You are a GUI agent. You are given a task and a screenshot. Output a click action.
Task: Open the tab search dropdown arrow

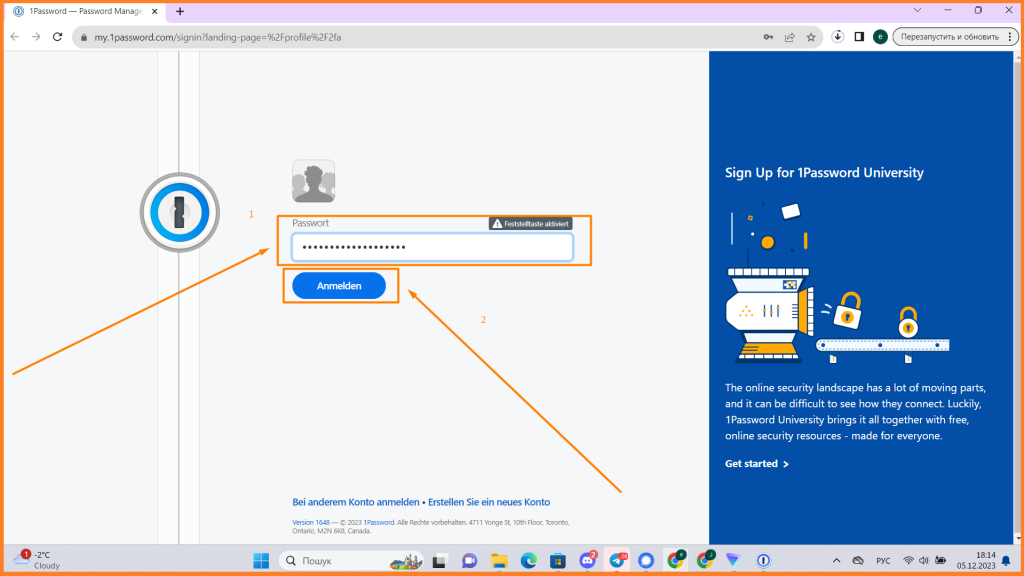click(x=917, y=10)
